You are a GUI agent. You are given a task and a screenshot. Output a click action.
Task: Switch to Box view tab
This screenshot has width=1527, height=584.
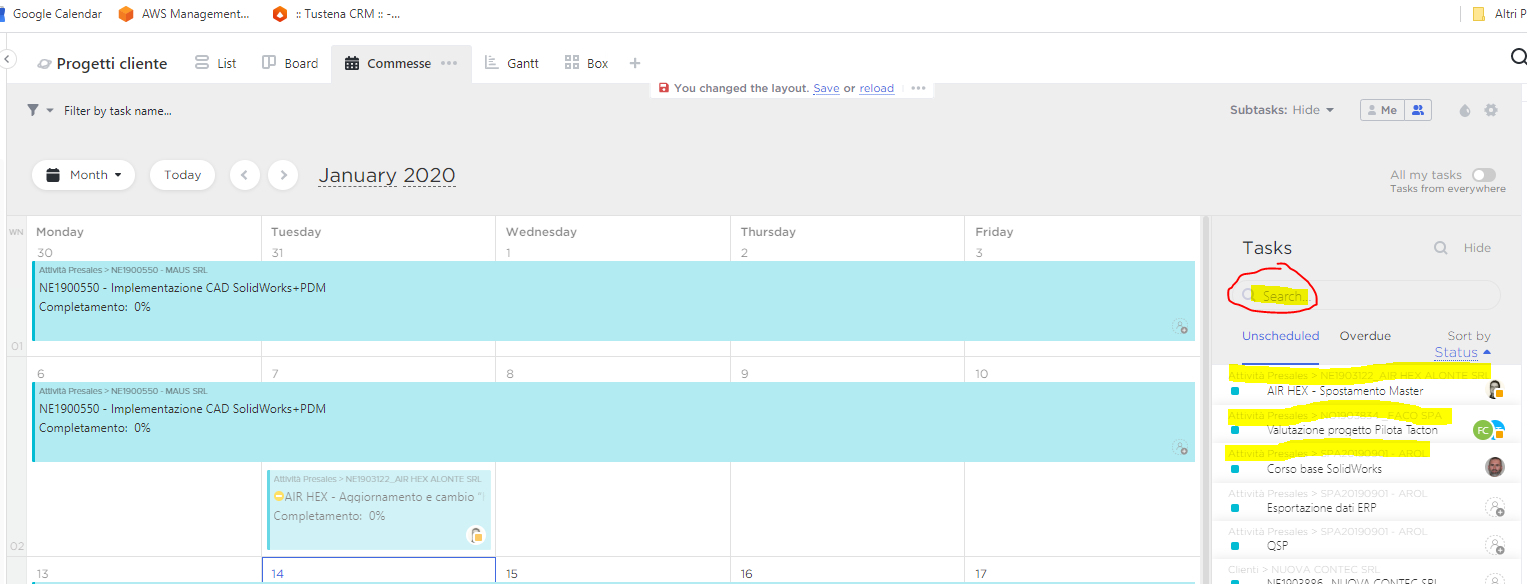point(587,63)
